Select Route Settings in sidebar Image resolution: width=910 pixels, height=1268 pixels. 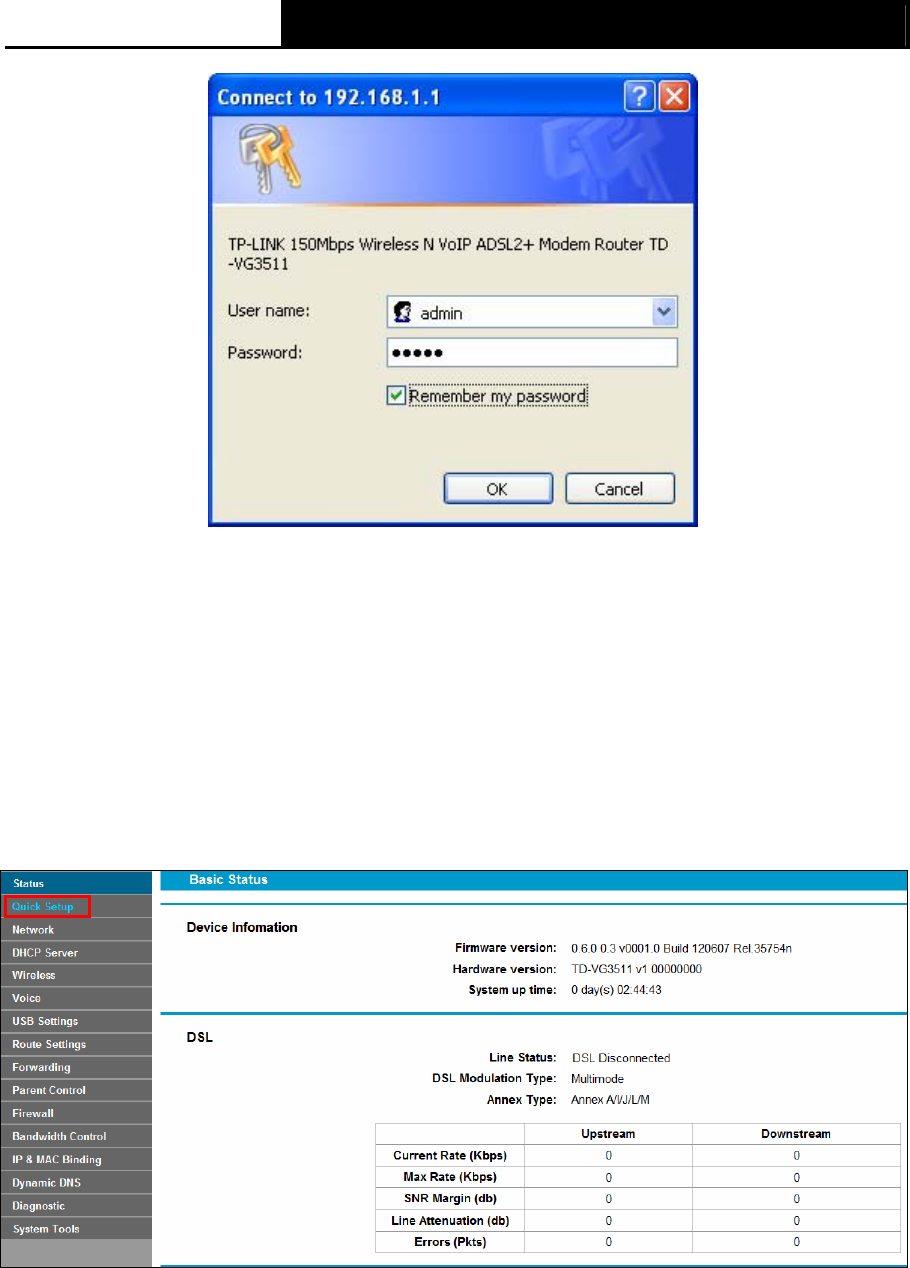pyautogui.click(x=76, y=1044)
